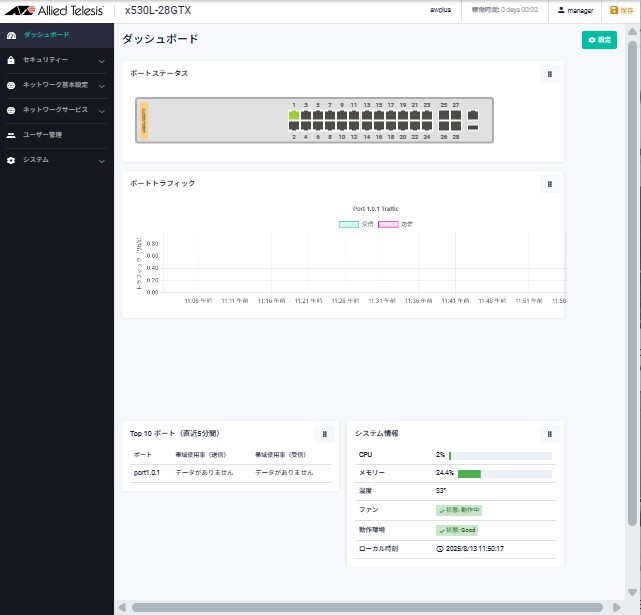Click the 保存 save button
Image resolution: width=641 pixels, height=615 pixels.
pyautogui.click(x=621, y=10)
